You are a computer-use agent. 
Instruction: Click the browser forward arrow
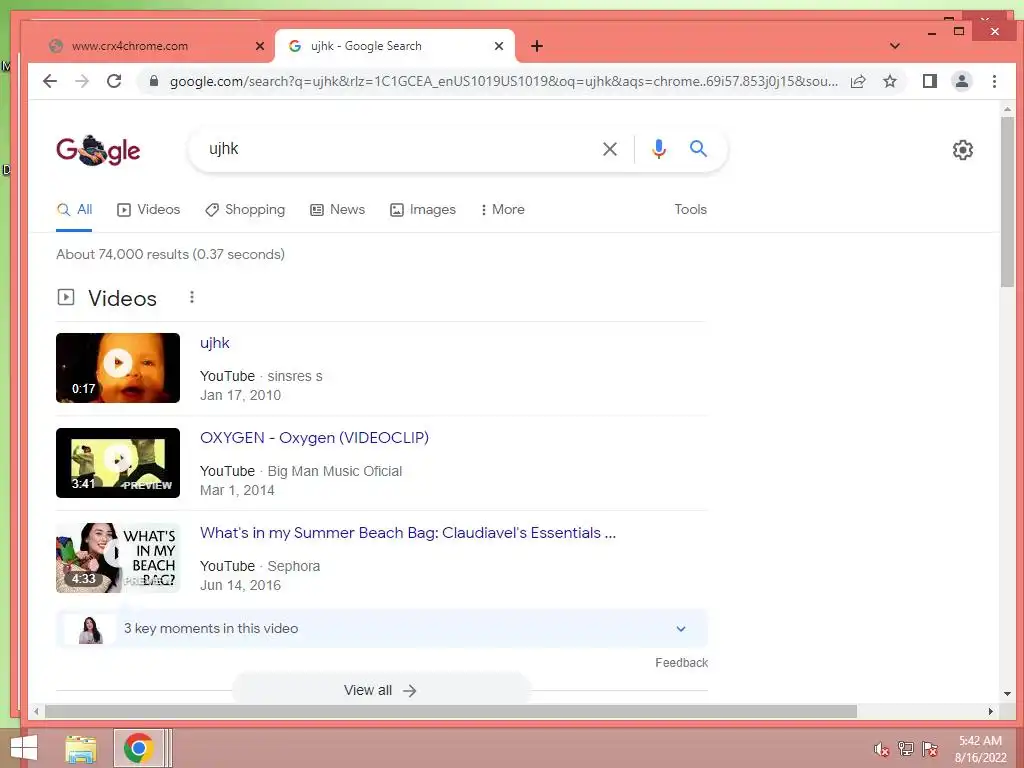pyautogui.click(x=82, y=81)
